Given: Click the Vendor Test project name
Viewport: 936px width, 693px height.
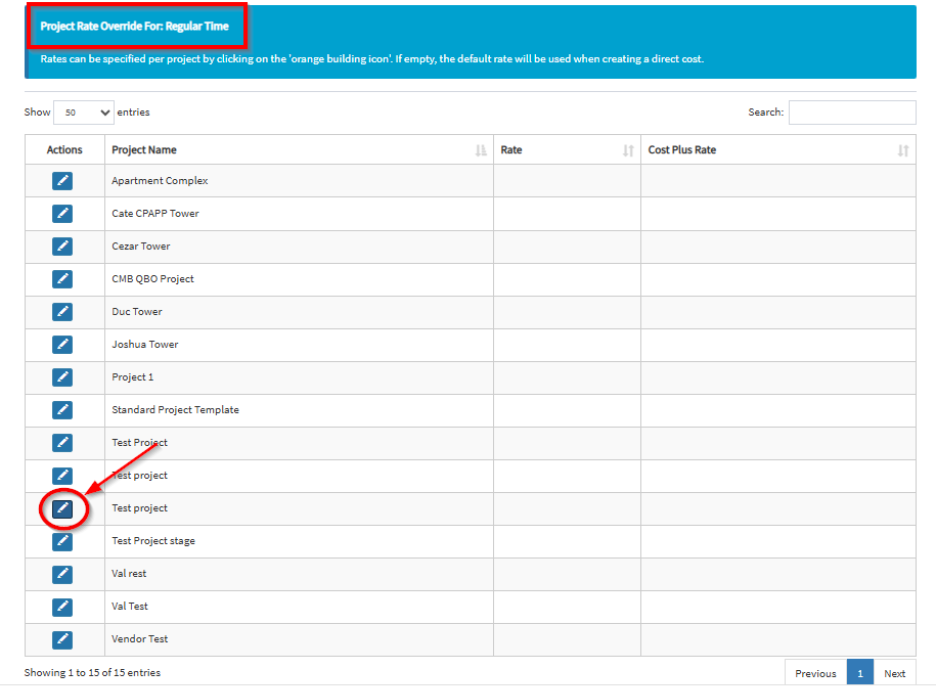Looking at the screenshot, I should tap(140, 639).
